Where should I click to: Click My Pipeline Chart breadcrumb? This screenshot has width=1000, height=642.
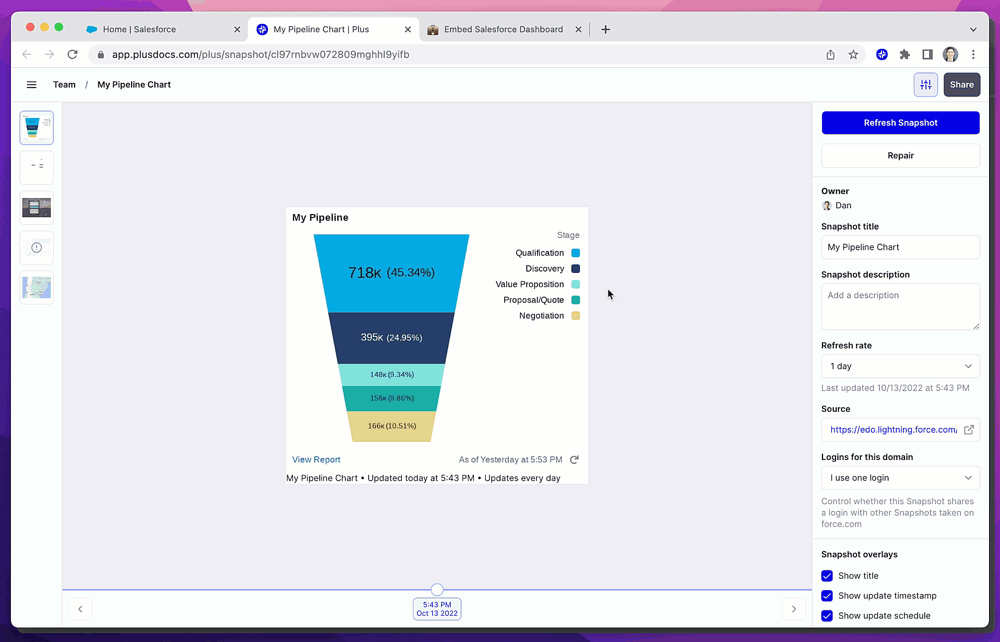click(x=134, y=85)
